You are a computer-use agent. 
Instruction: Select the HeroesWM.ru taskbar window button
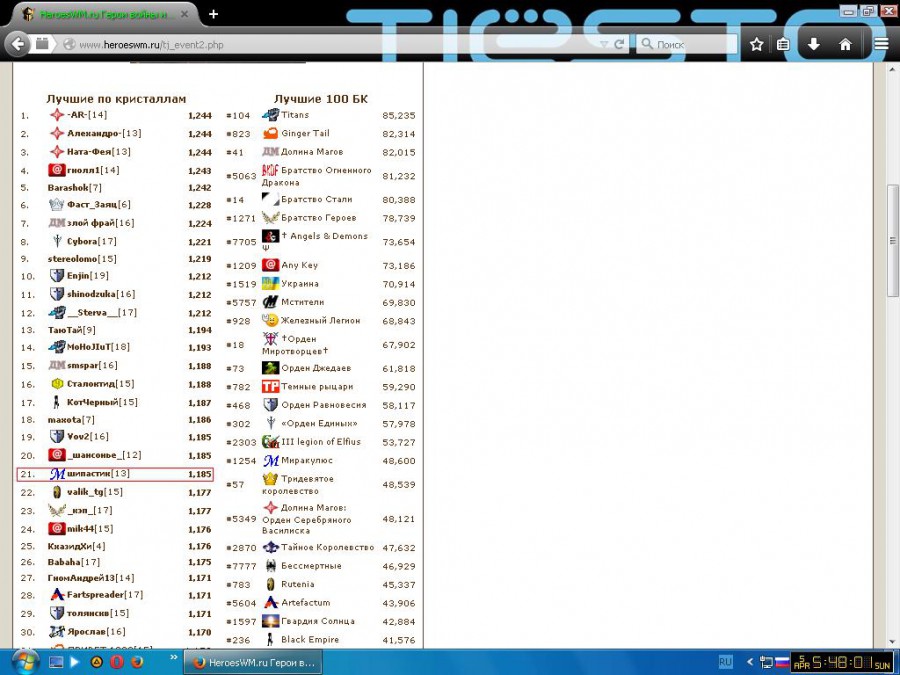tap(253, 662)
